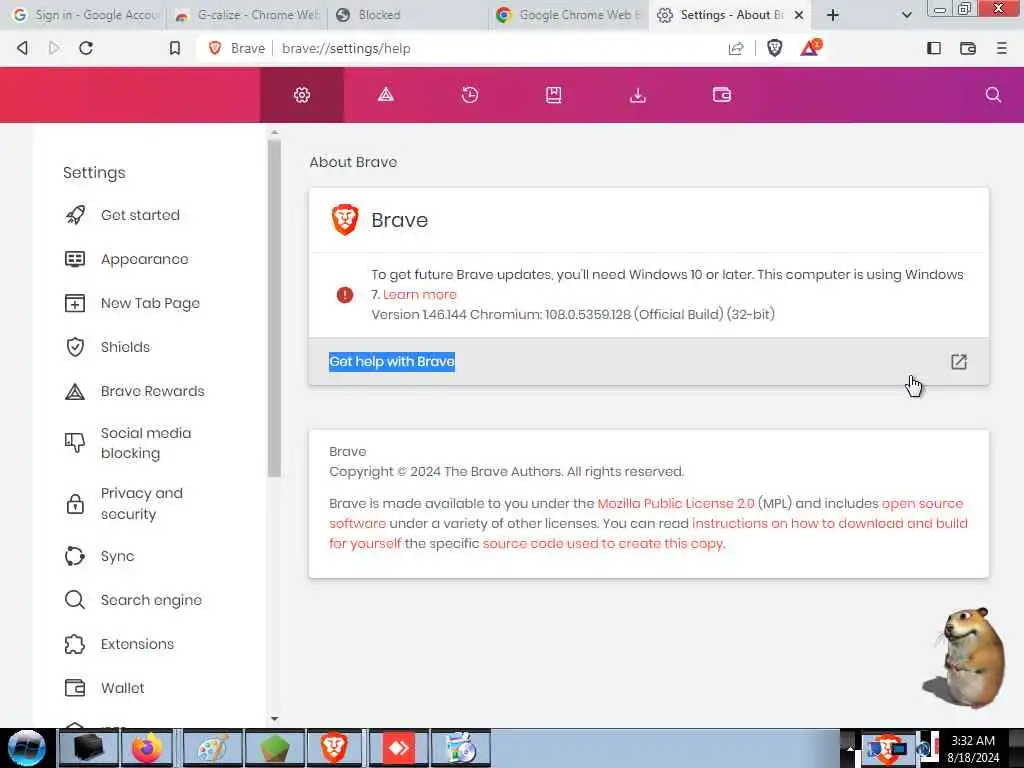Reload the page
1024x768 pixels.
tap(86, 48)
